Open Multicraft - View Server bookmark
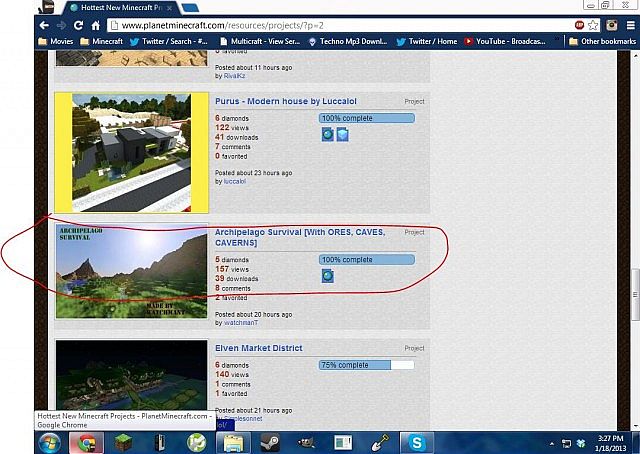This screenshot has width=640, height=454. (x=260, y=41)
